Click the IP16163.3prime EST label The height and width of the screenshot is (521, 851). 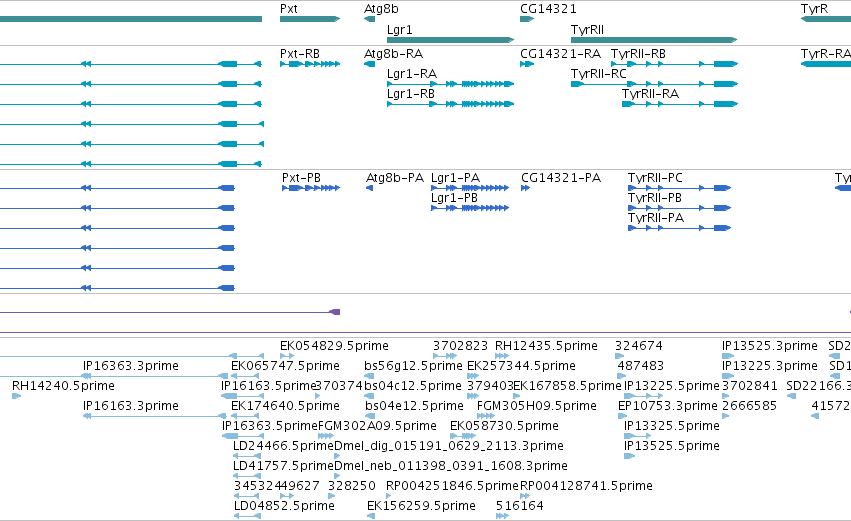tap(131, 406)
